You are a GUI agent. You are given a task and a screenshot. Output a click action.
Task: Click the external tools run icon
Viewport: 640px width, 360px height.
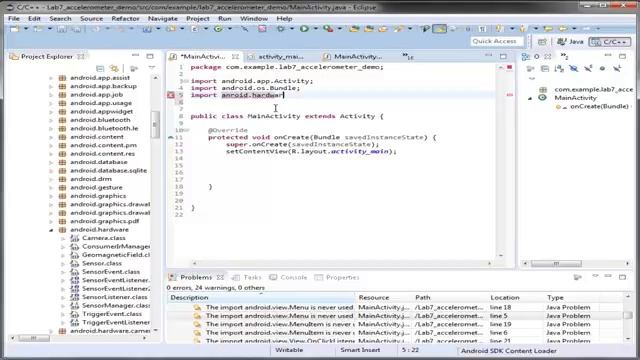328,29
